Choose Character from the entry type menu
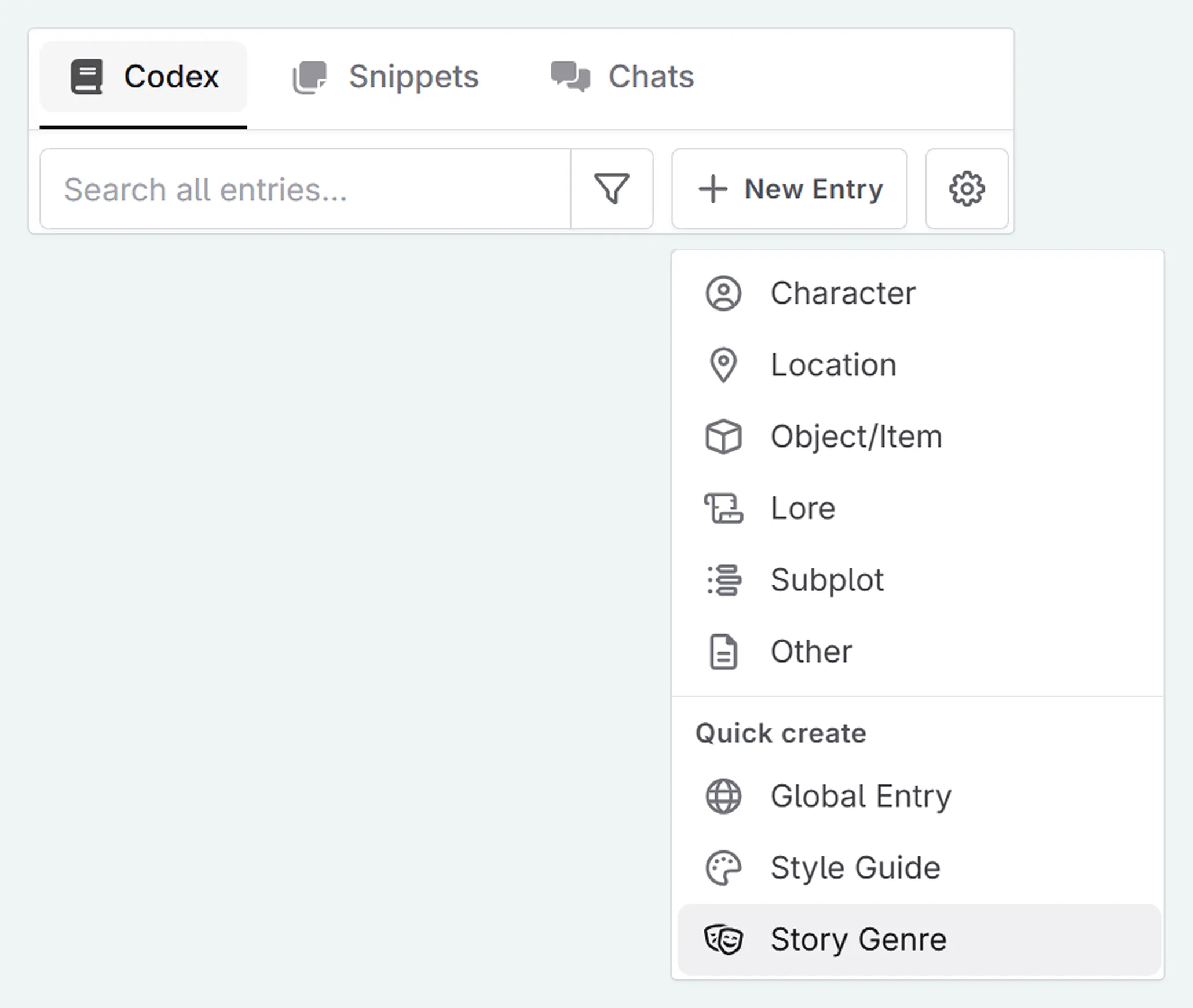This screenshot has height=1008, width=1193. click(843, 293)
